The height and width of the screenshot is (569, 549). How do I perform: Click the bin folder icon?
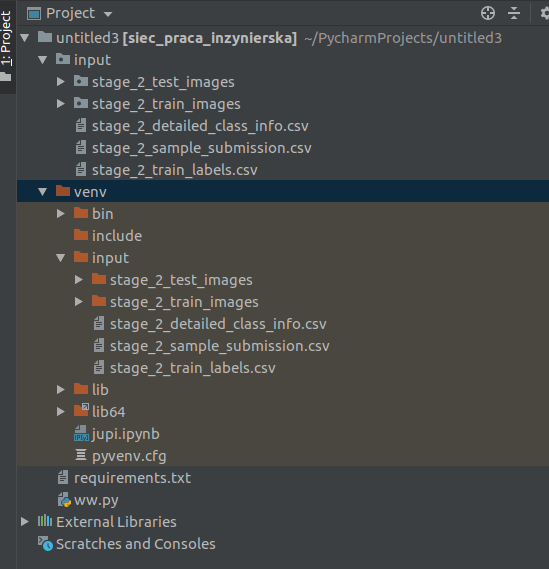click(x=81, y=212)
